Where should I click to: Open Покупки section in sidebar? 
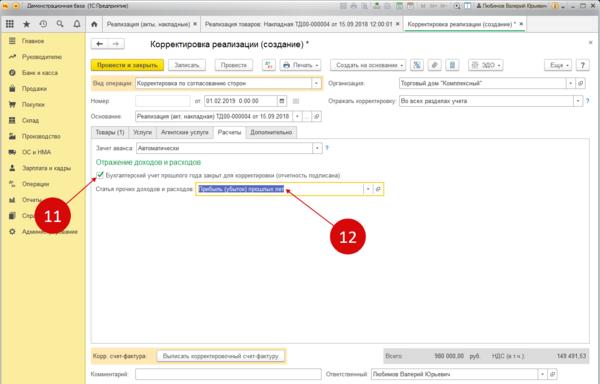33,104
